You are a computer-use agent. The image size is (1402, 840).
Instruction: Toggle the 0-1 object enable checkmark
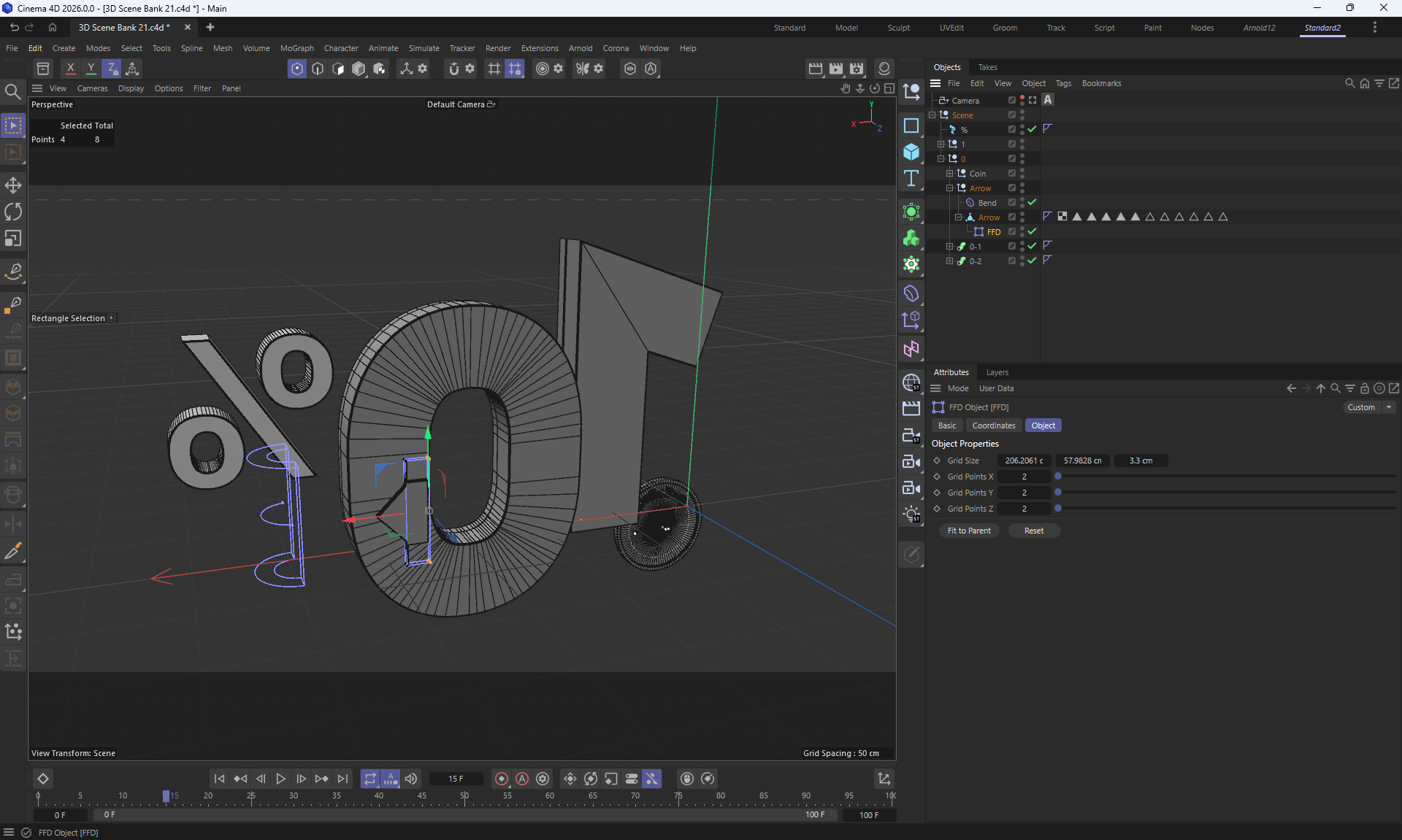1032,247
